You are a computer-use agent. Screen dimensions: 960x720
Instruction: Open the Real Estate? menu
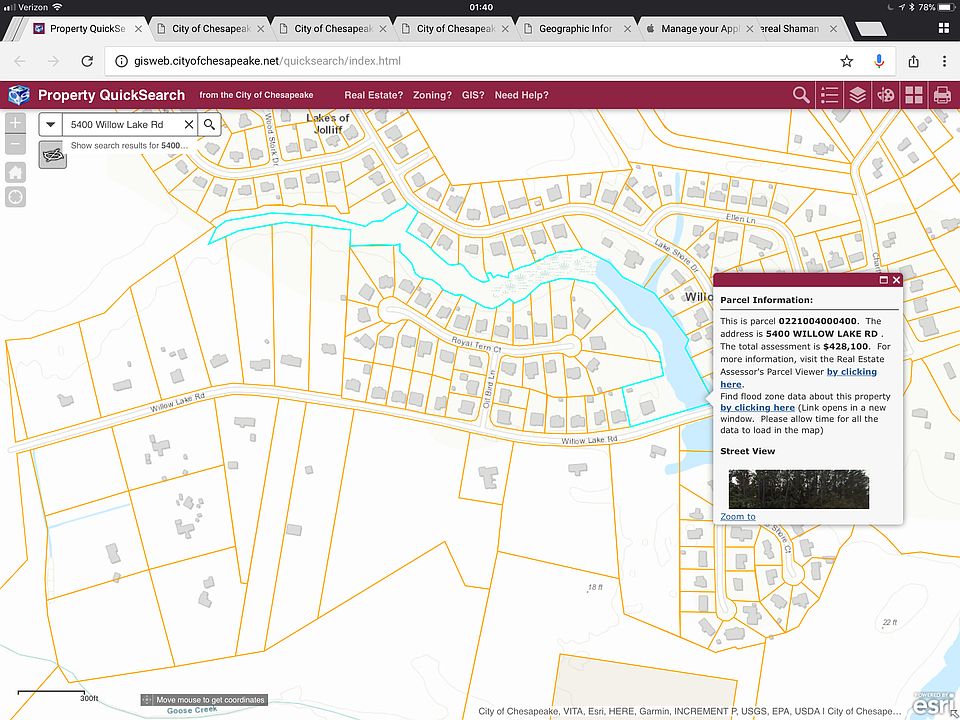pyautogui.click(x=373, y=95)
